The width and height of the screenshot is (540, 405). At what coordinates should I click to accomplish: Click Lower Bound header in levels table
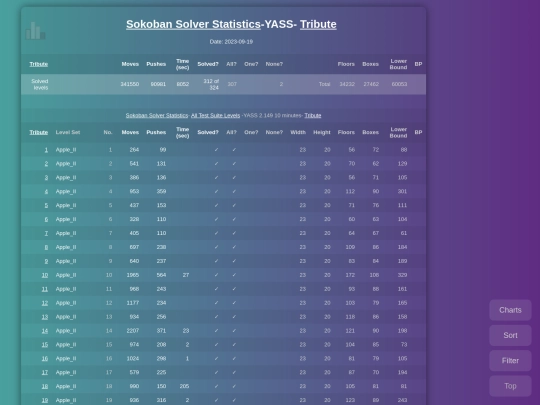pos(398,132)
